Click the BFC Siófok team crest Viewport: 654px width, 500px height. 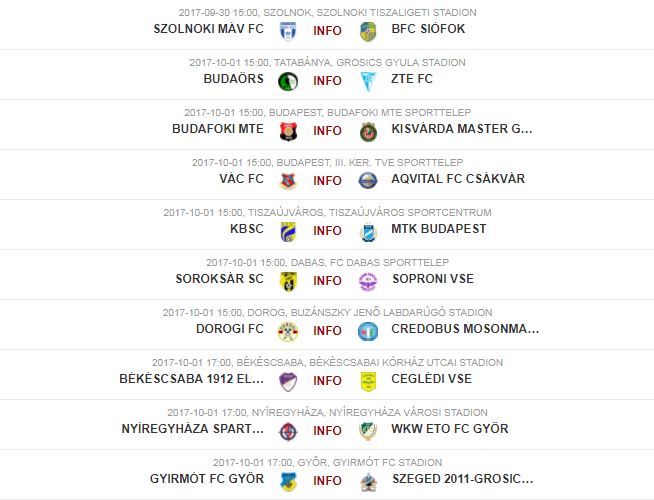tap(368, 32)
